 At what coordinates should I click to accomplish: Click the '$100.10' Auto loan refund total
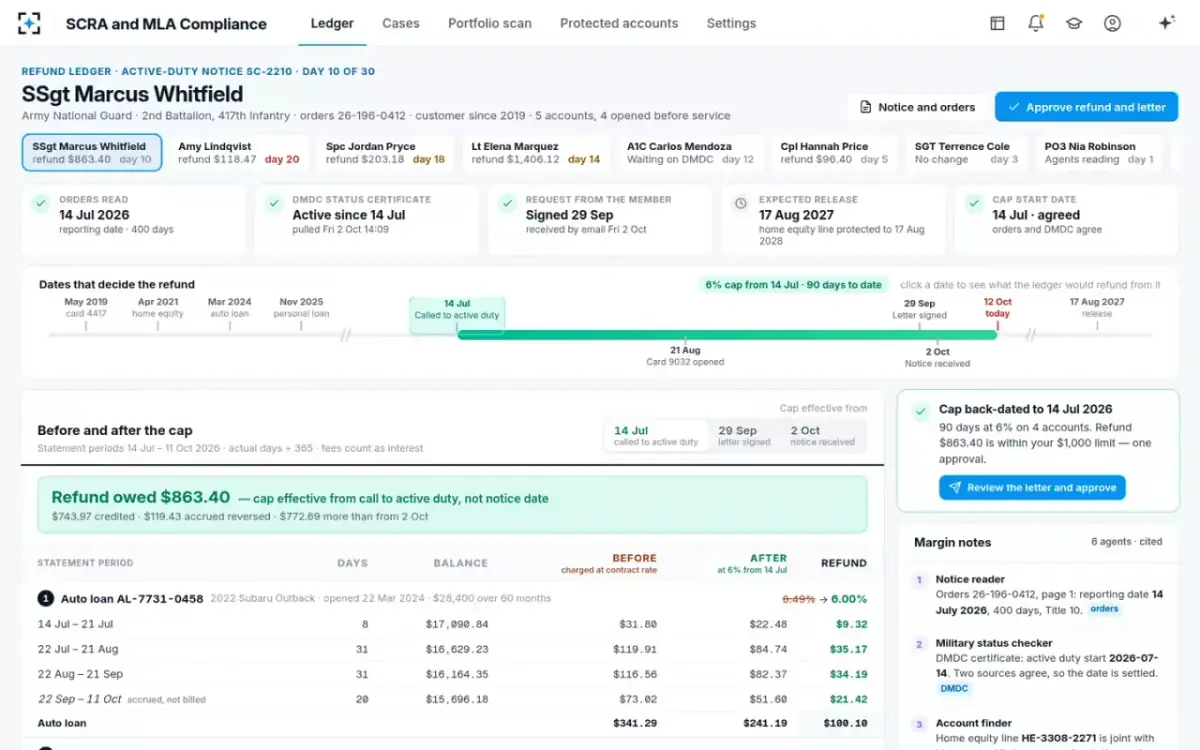[845, 723]
